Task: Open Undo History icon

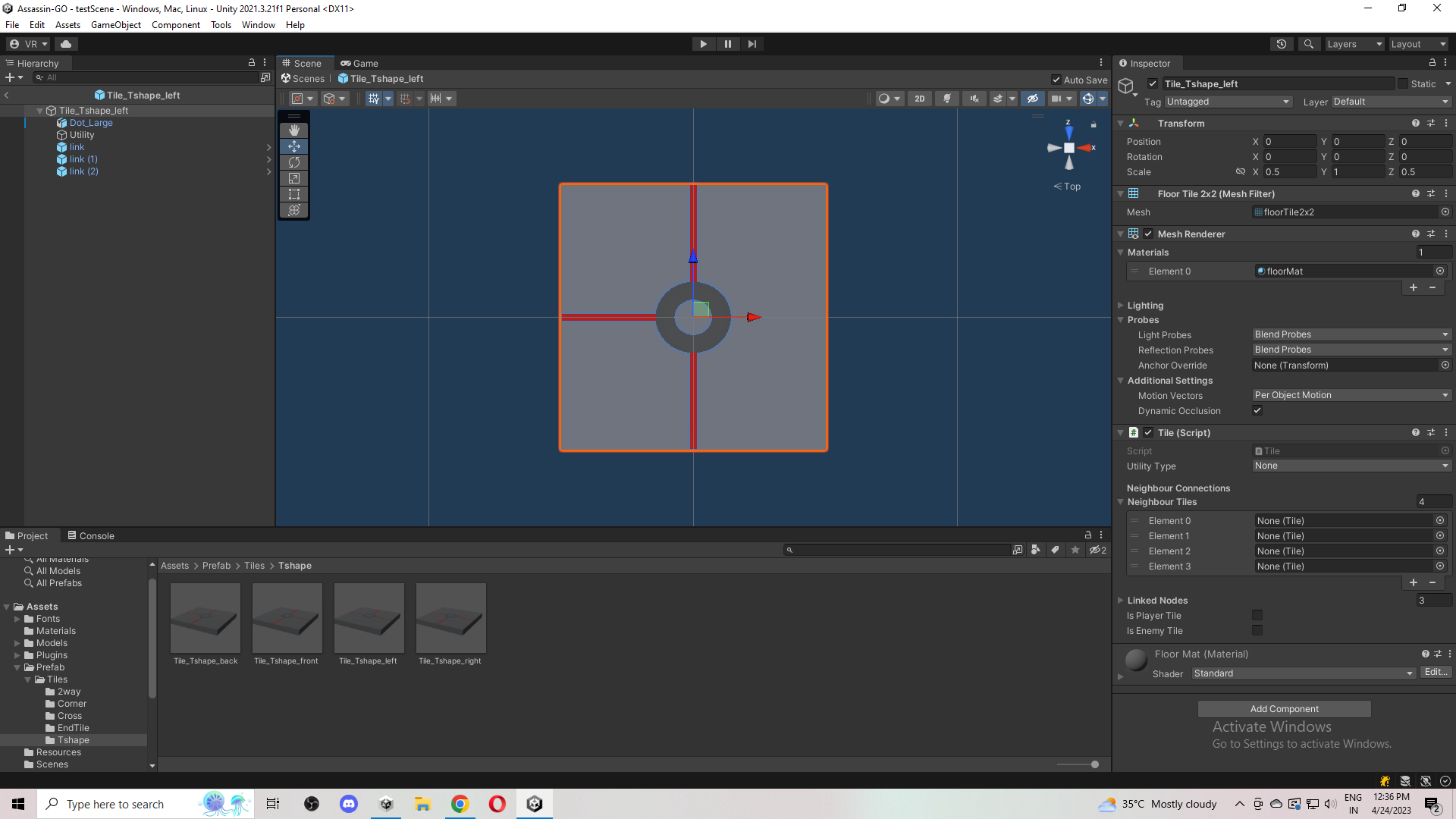Action: coord(1282,44)
